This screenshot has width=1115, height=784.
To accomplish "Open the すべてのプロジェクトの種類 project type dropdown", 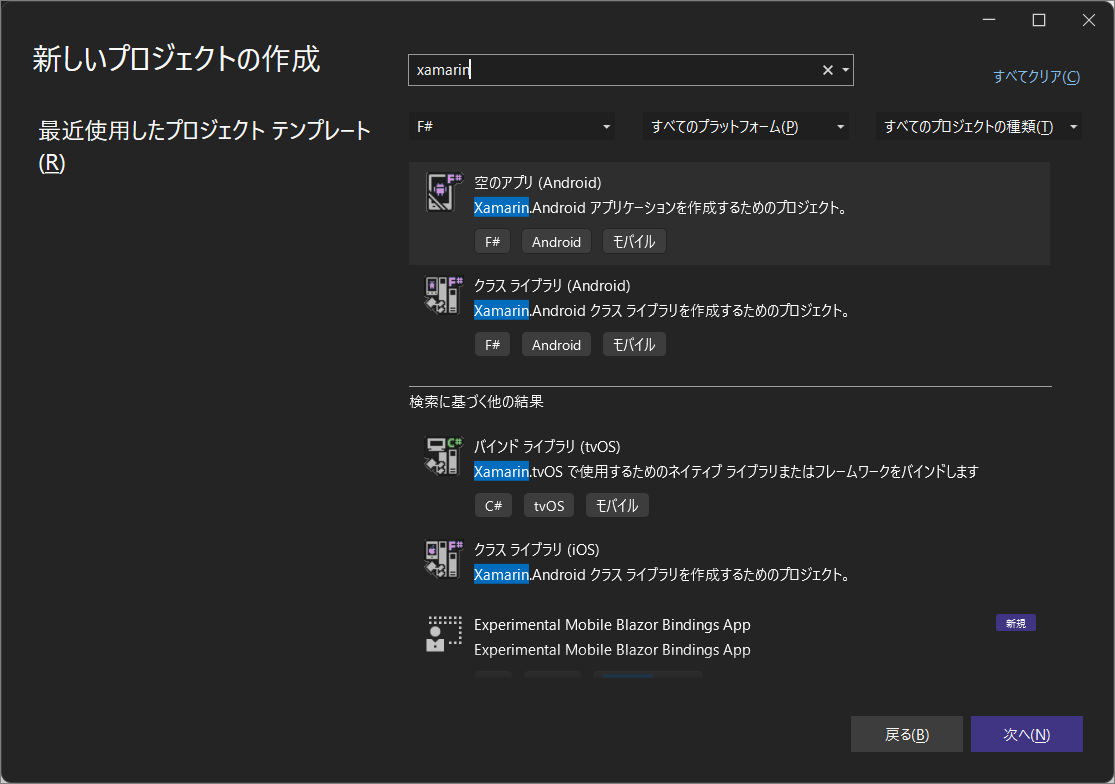I will [x=978, y=127].
